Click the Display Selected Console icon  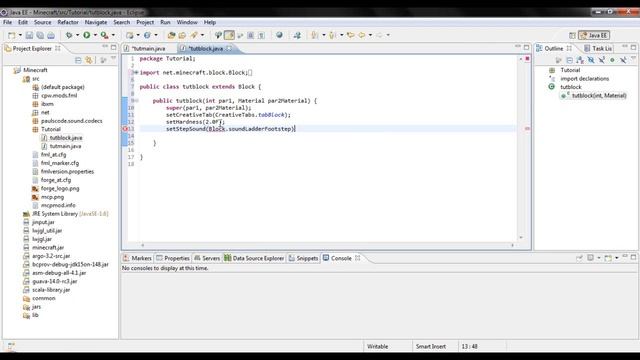590,258
